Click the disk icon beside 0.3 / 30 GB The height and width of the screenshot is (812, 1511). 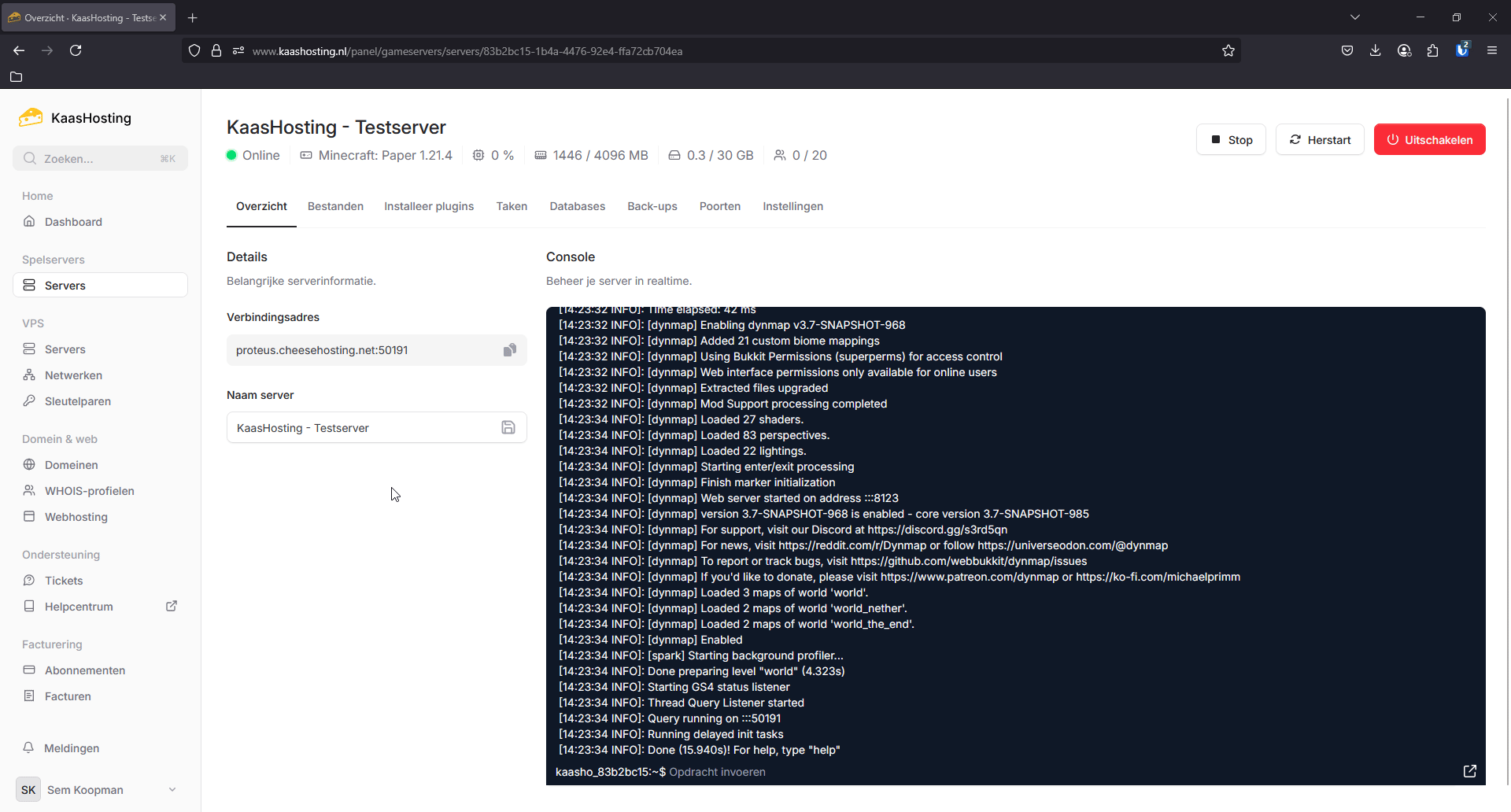pyautogui.click(x=674, y=155)
